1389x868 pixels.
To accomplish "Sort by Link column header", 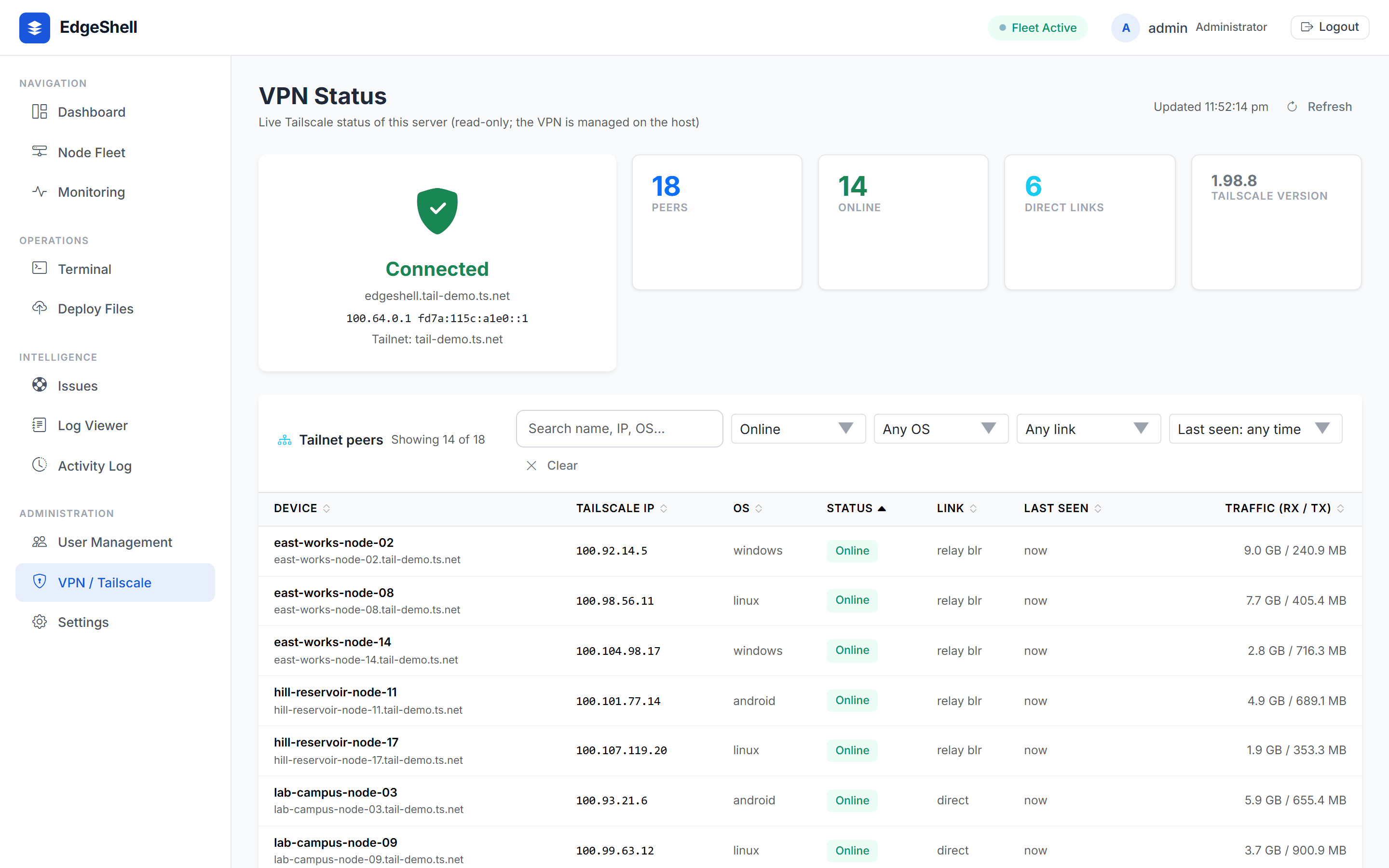I will pos(957,508).
